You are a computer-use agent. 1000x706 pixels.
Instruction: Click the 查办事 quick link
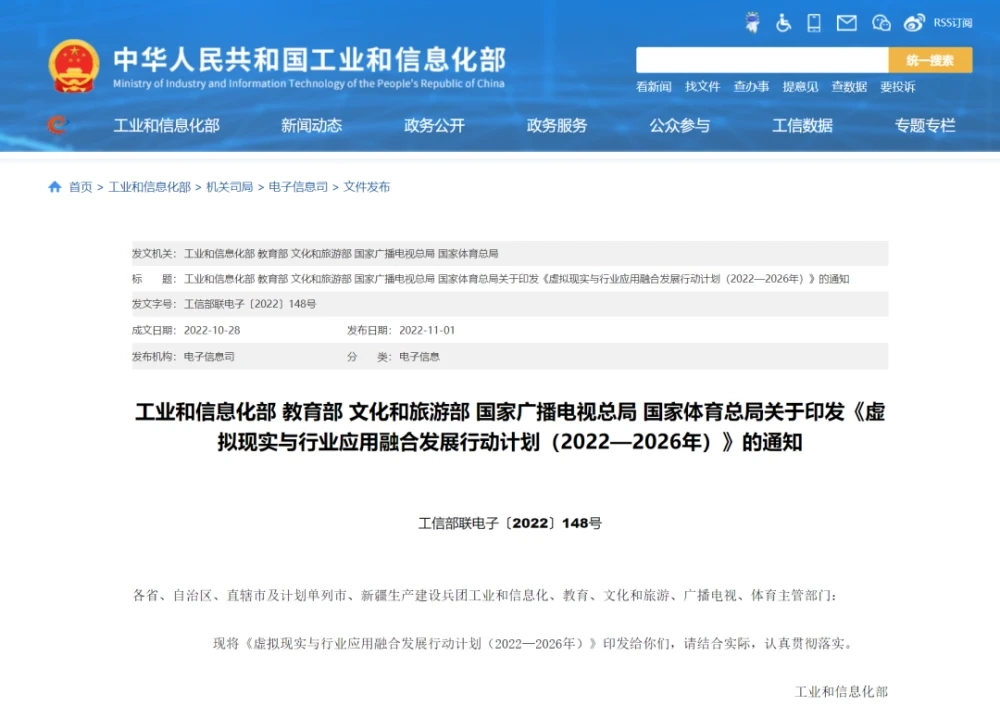[x=751, y=87]
